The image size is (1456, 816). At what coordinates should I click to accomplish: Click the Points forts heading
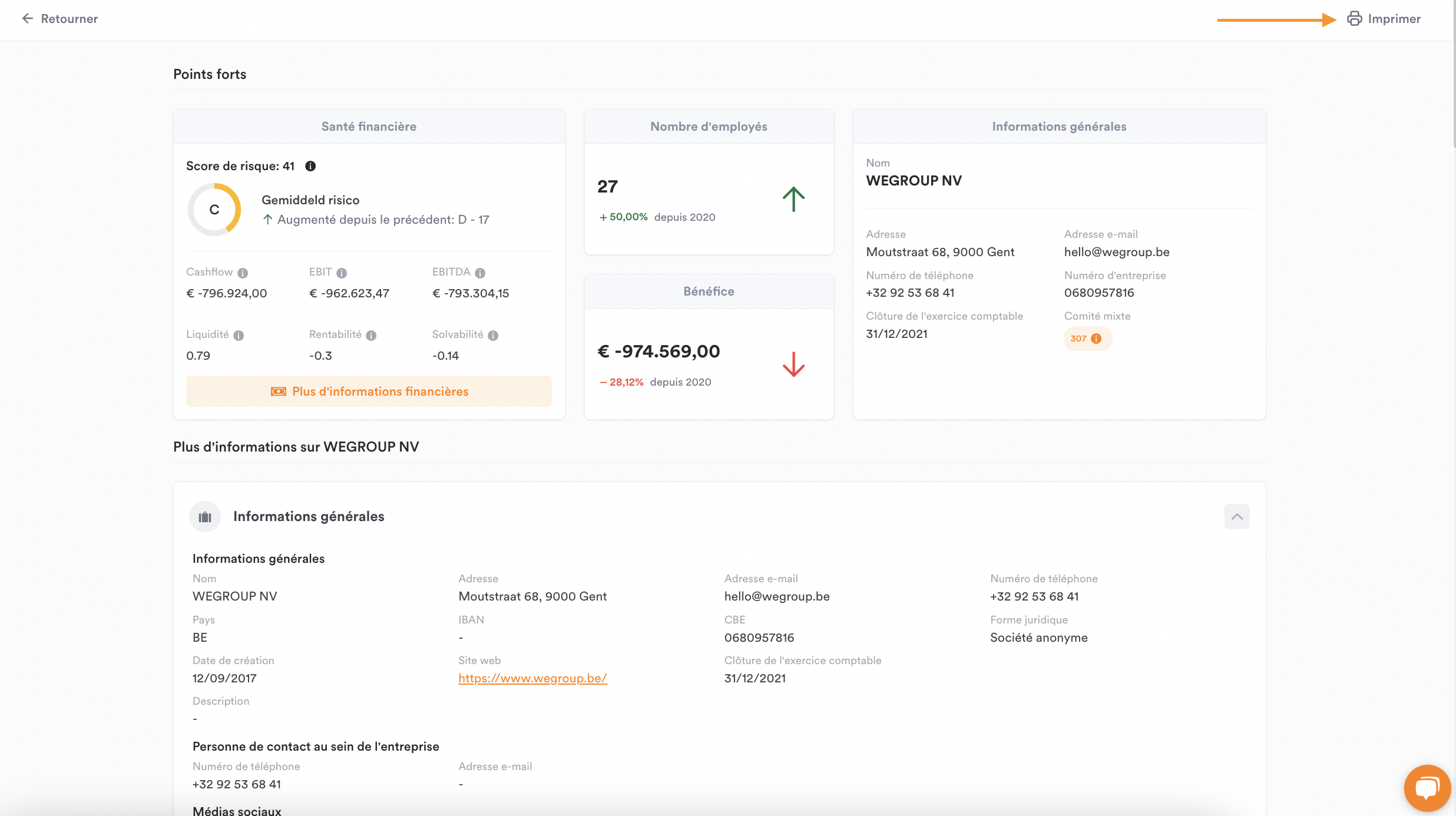point(210,74)
